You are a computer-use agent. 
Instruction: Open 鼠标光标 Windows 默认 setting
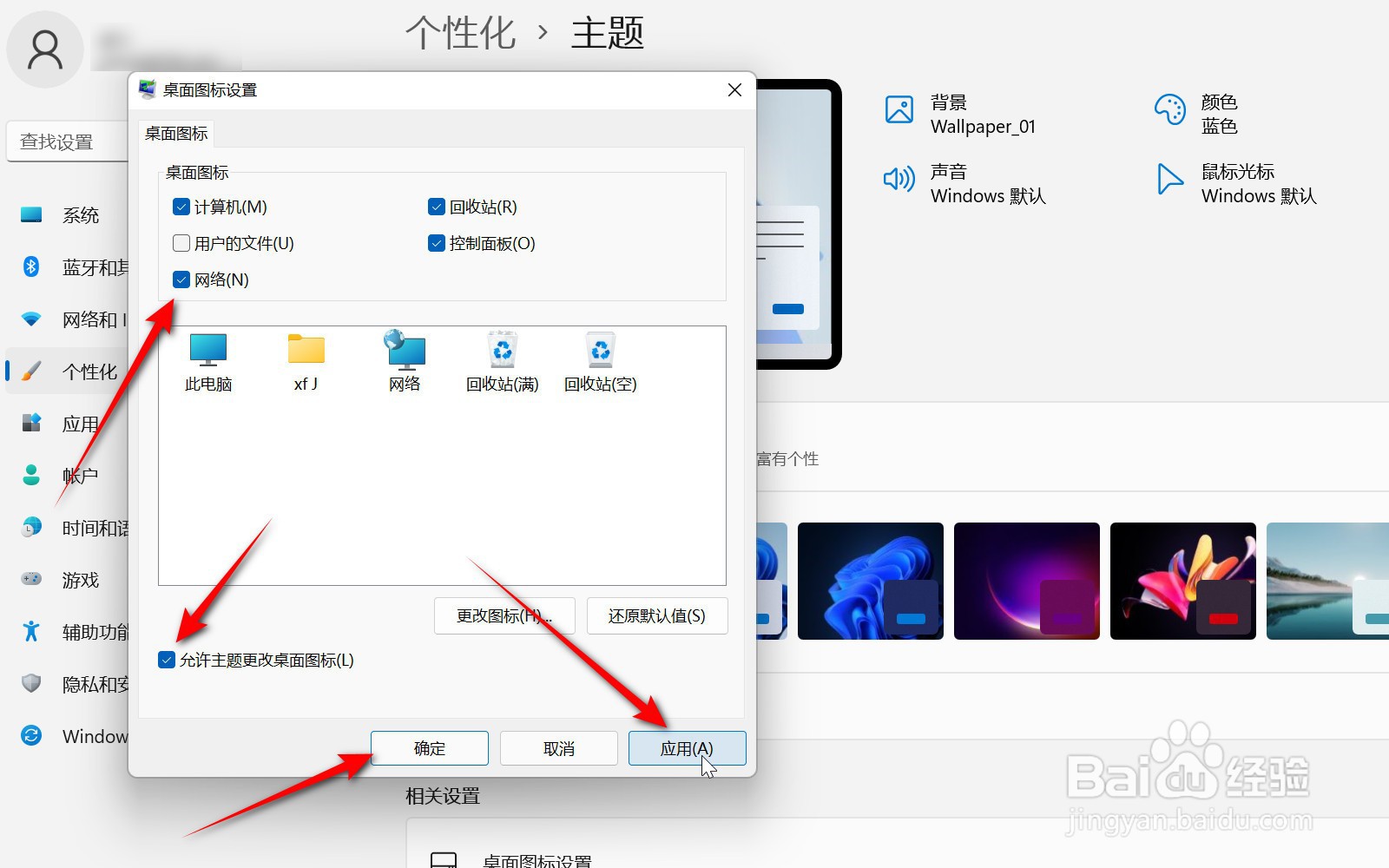click(1236, 183)
